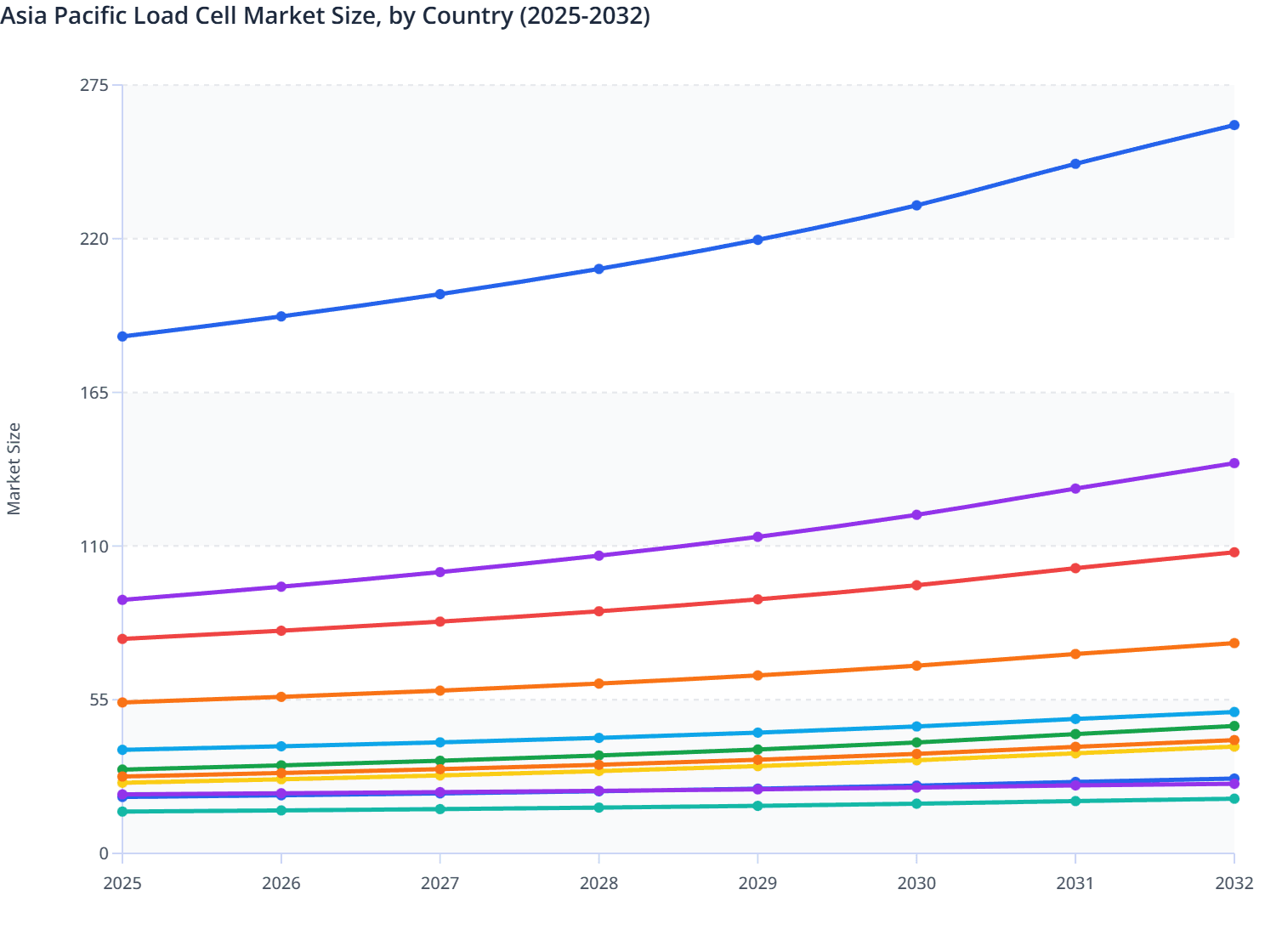
Task: Click the 275 gridline value label
Action: point(96,85)
